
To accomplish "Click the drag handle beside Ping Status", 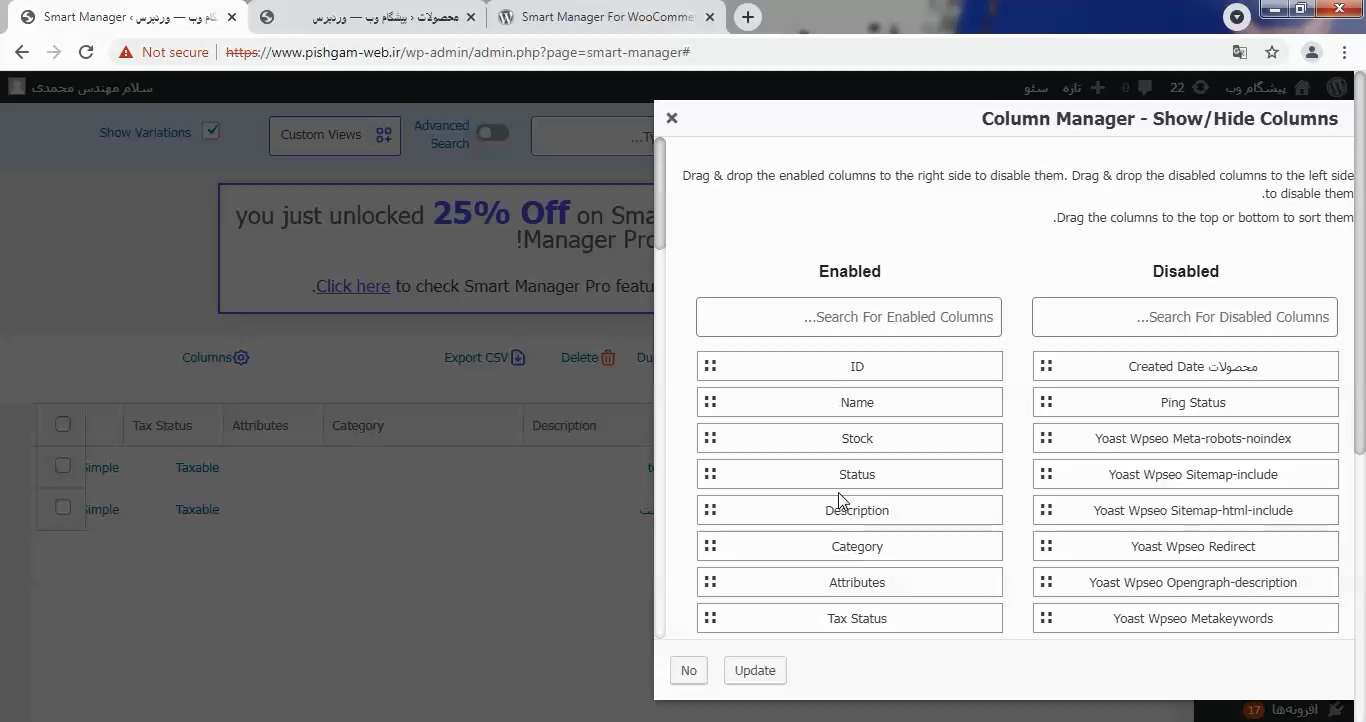I will pos(1046,402).
